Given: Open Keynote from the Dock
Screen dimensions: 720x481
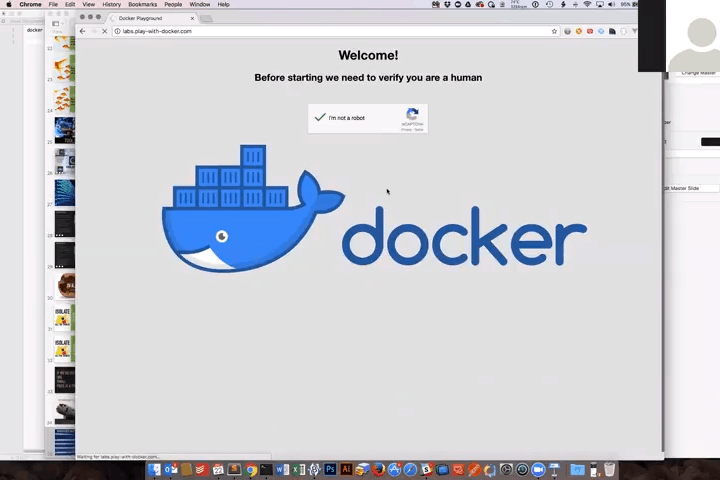Looking at the screenshot, I should [x=554, y=470].
